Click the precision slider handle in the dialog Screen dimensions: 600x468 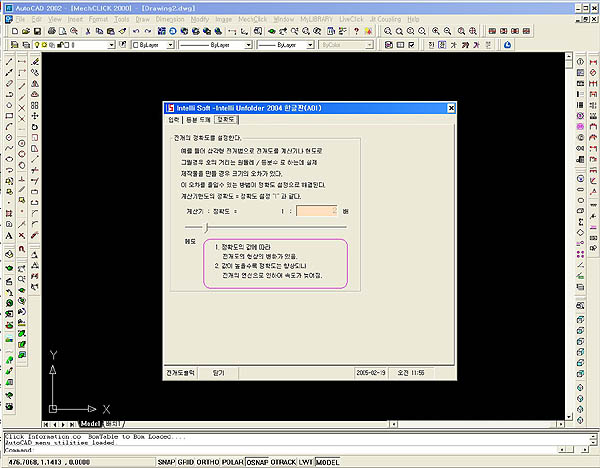pos(206,227)
